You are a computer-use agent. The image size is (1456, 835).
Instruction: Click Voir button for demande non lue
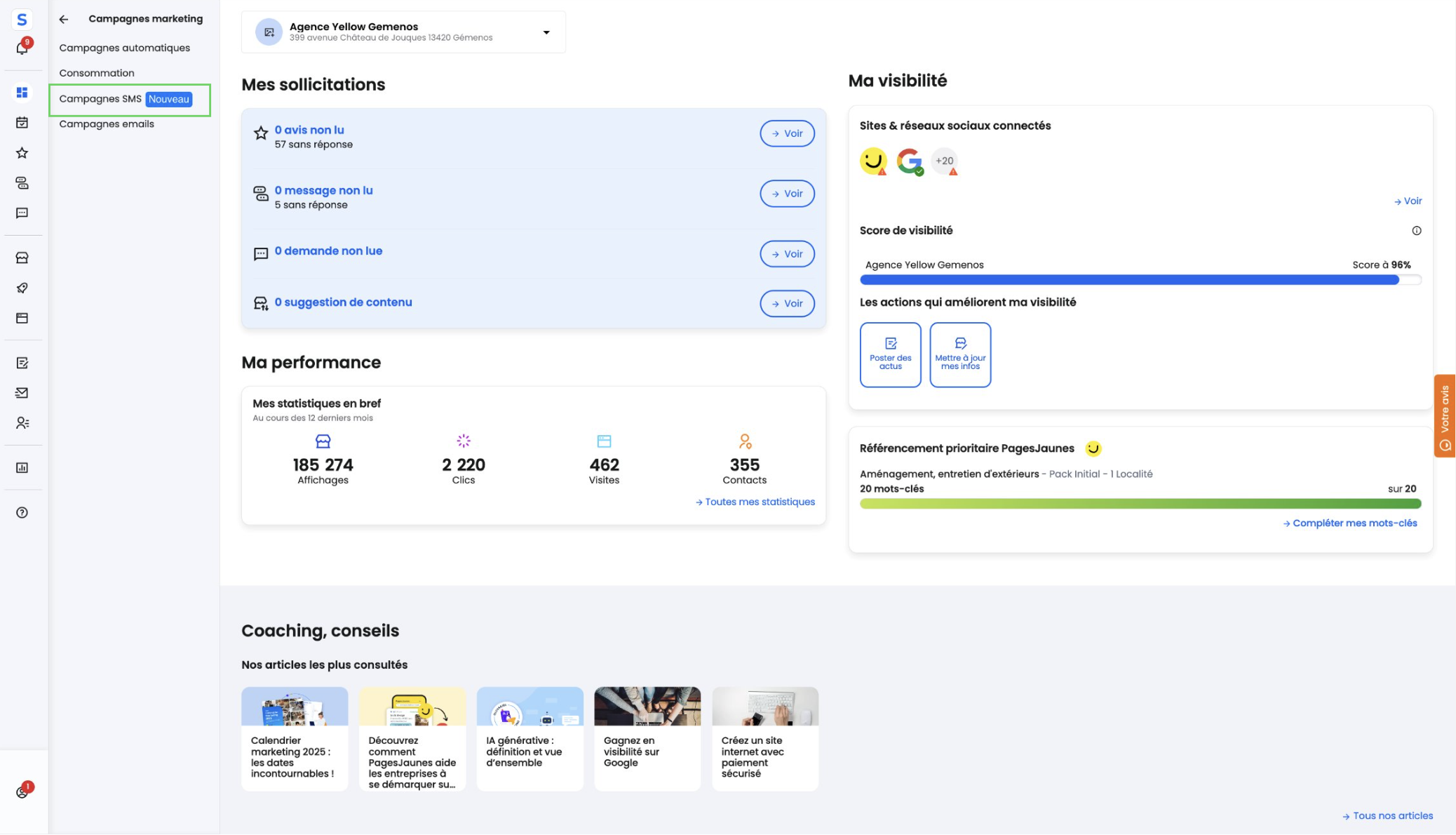pyautogui.click(x=787, y=254)
